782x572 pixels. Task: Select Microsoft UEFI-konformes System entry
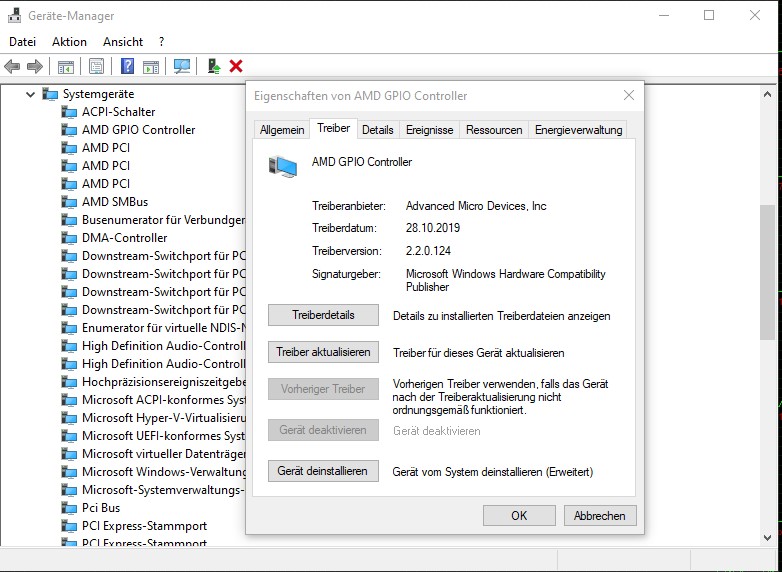(x=163, y=436)
